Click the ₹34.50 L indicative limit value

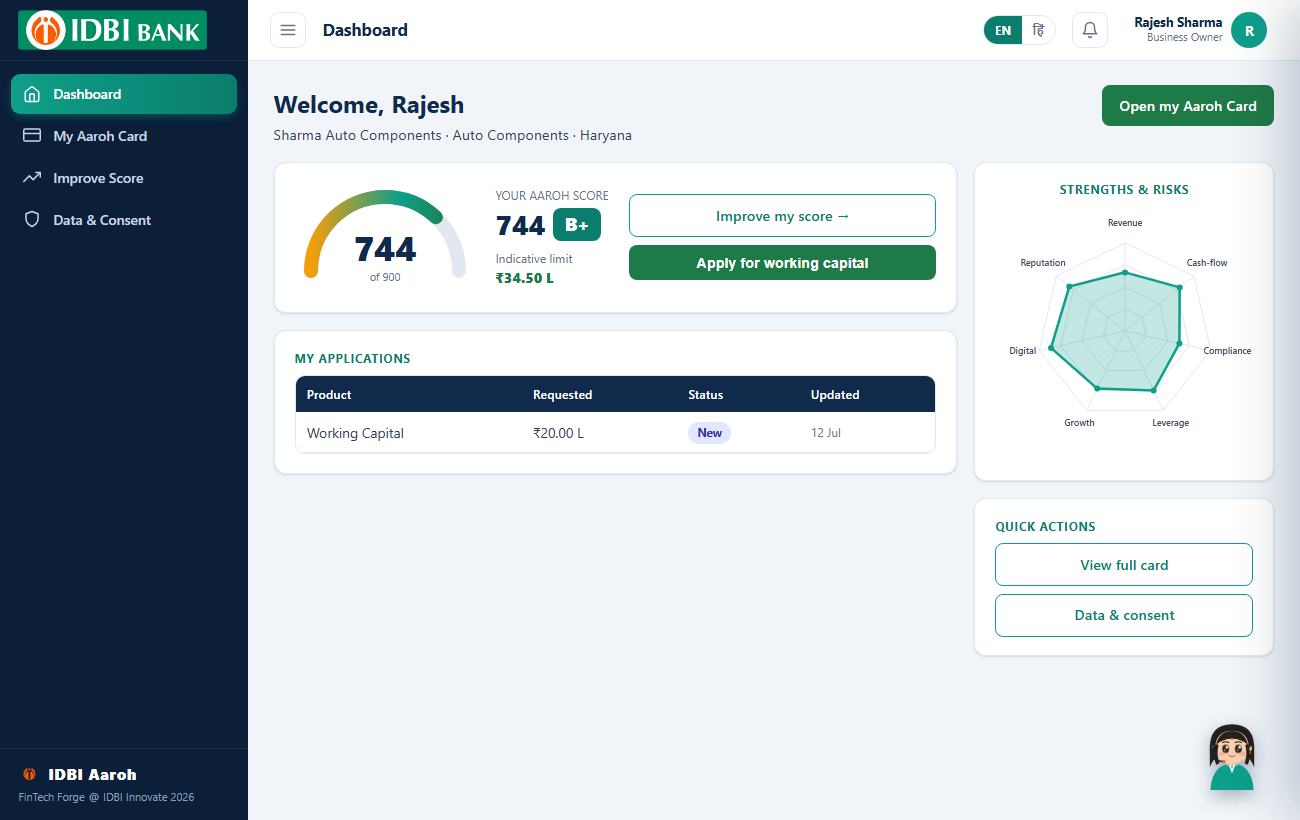524,278
